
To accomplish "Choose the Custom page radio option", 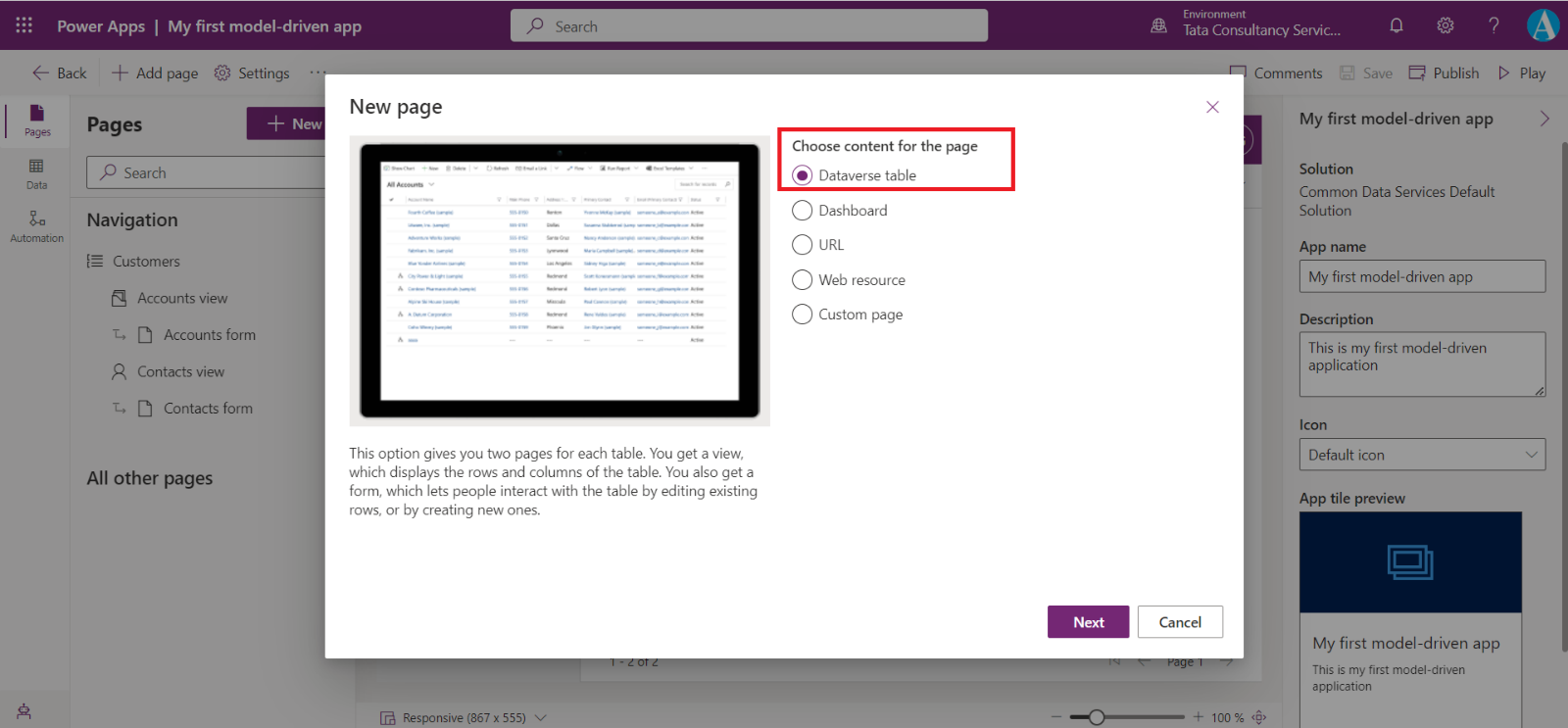I will click(x=803, y=315).
